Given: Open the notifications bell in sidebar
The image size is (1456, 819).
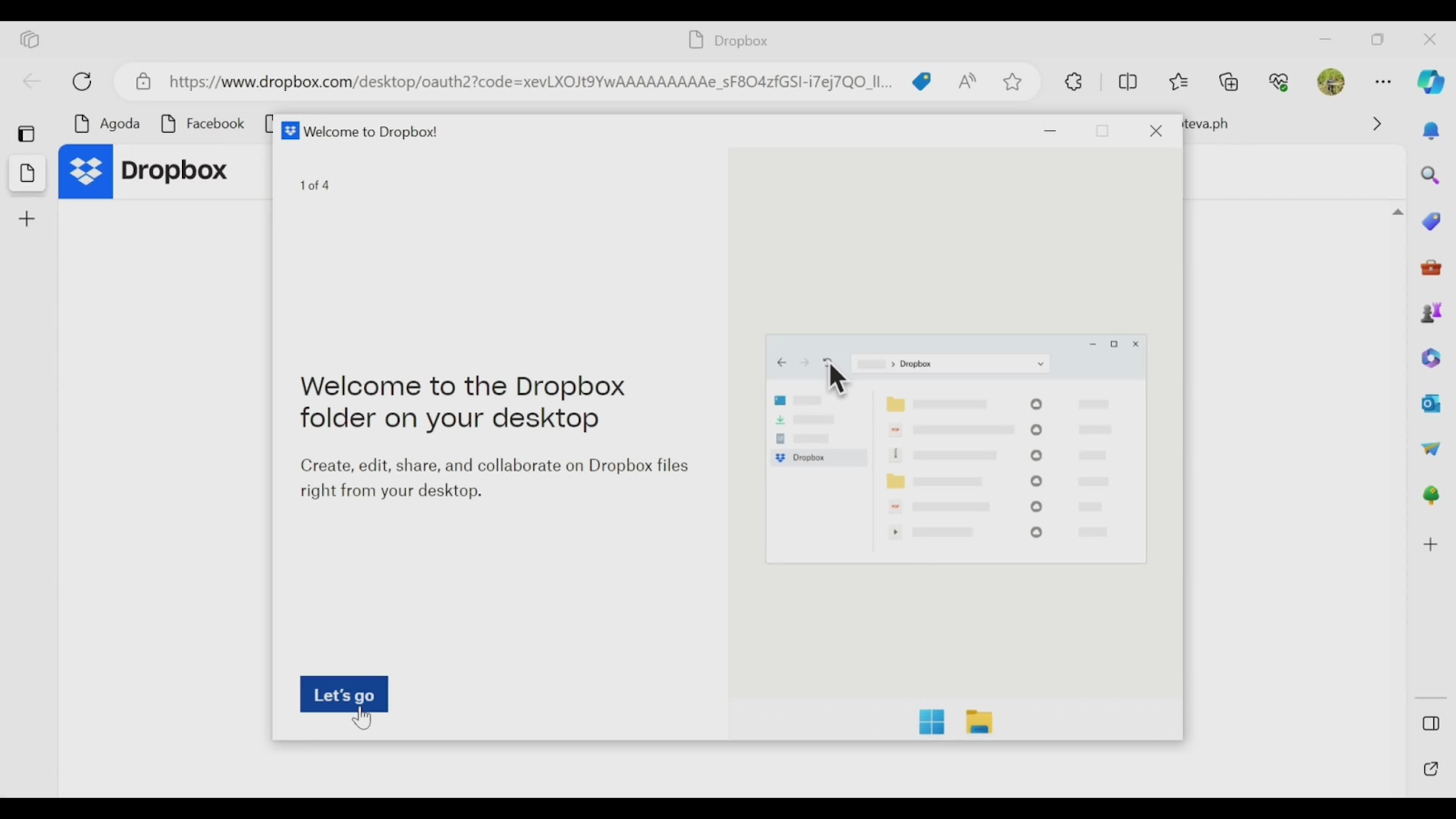Looking at the screenshot, I should click(1430, 130).
